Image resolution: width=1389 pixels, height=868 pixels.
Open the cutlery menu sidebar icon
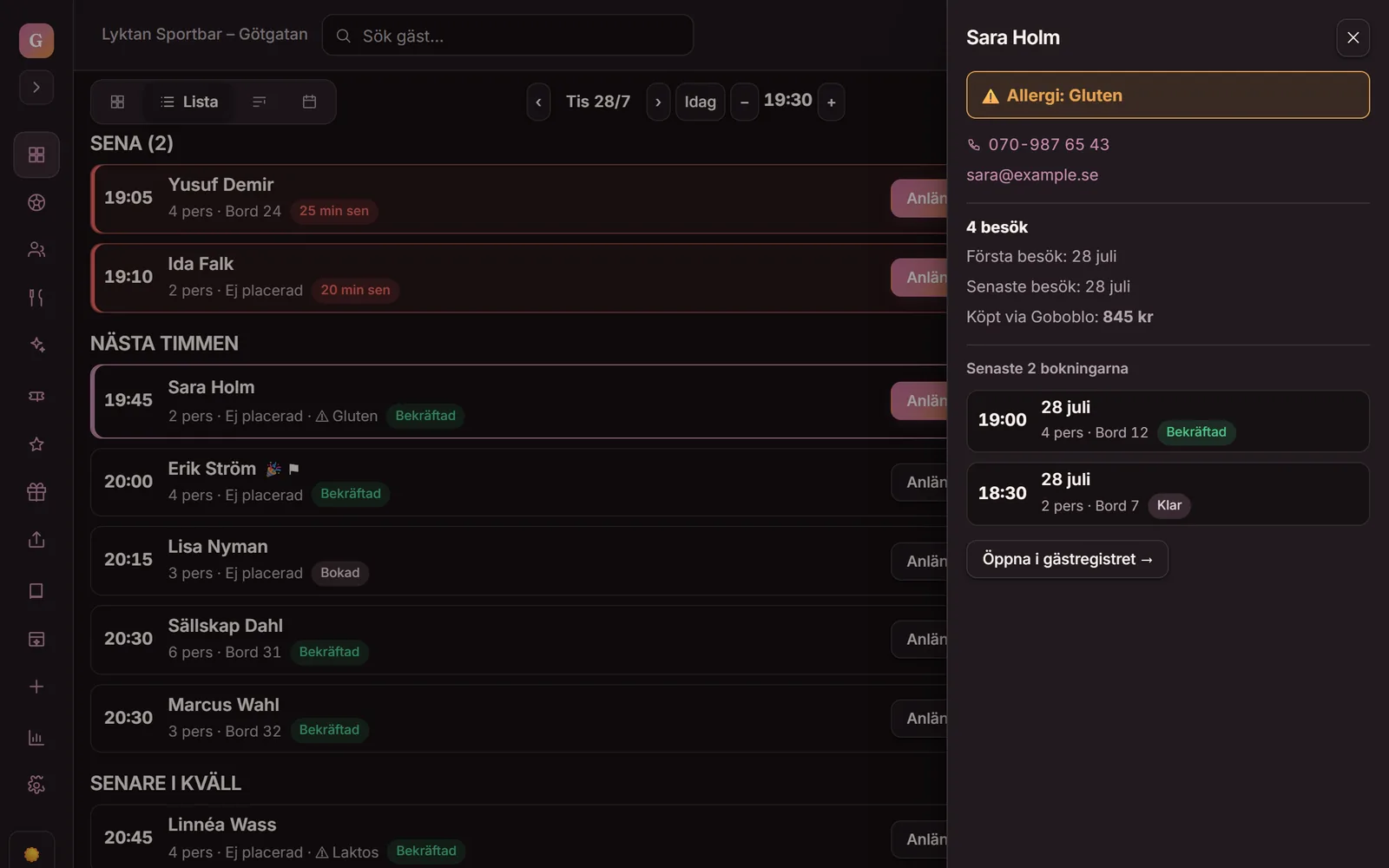click(36, 298)
